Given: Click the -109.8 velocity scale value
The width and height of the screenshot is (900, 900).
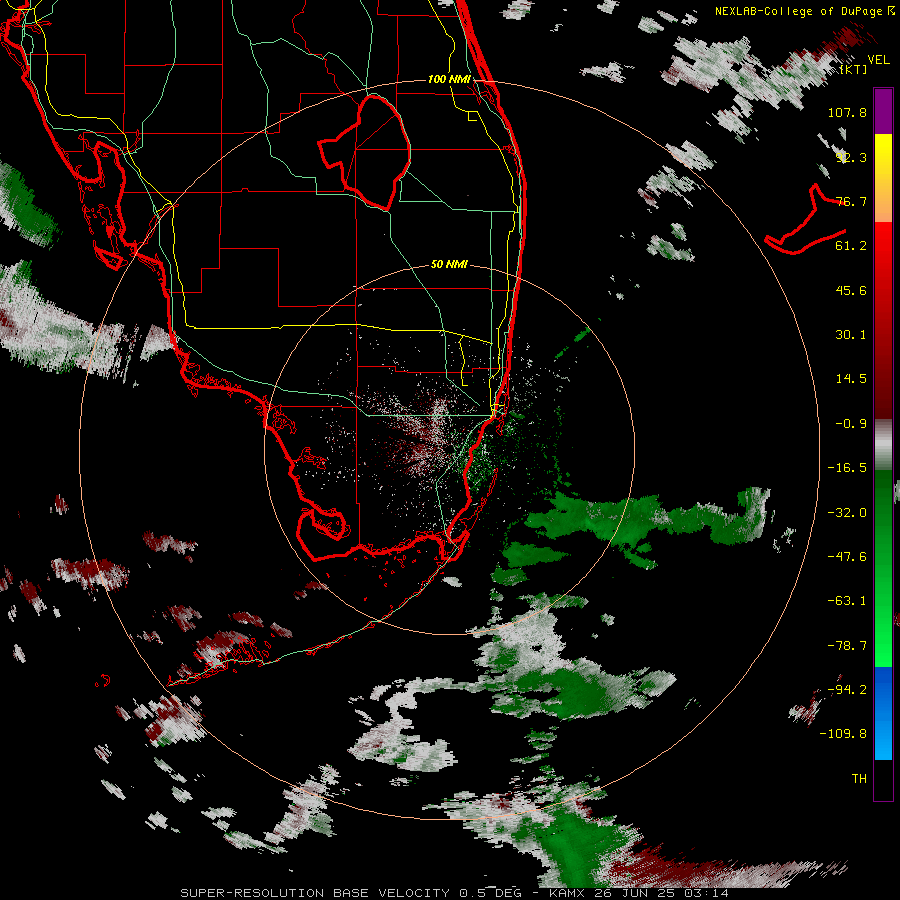Looking at the screenshot, I should tap(843, 734).
